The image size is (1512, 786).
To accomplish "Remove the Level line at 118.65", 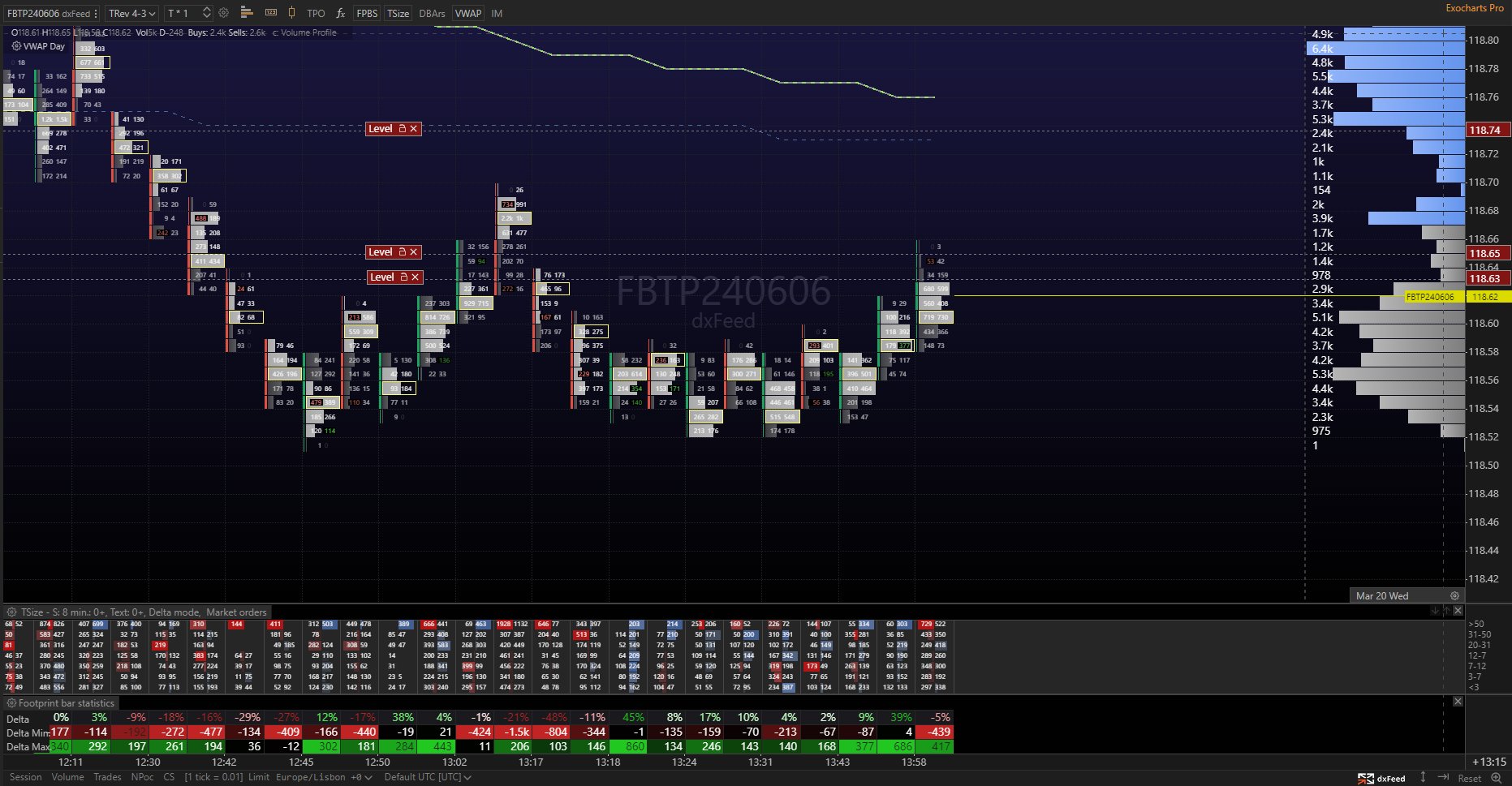I will 414,252.
